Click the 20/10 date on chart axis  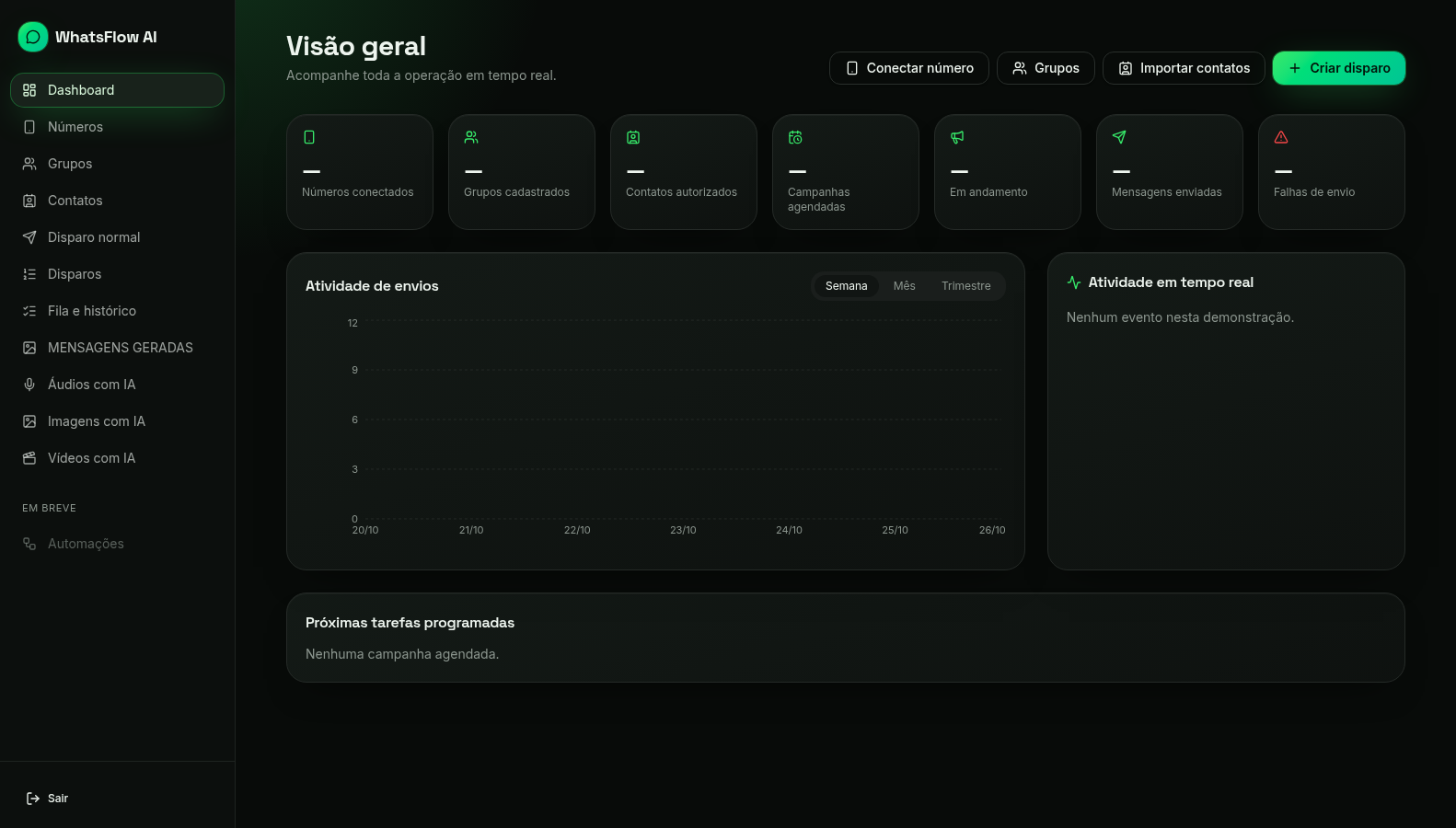coord(365,530)
